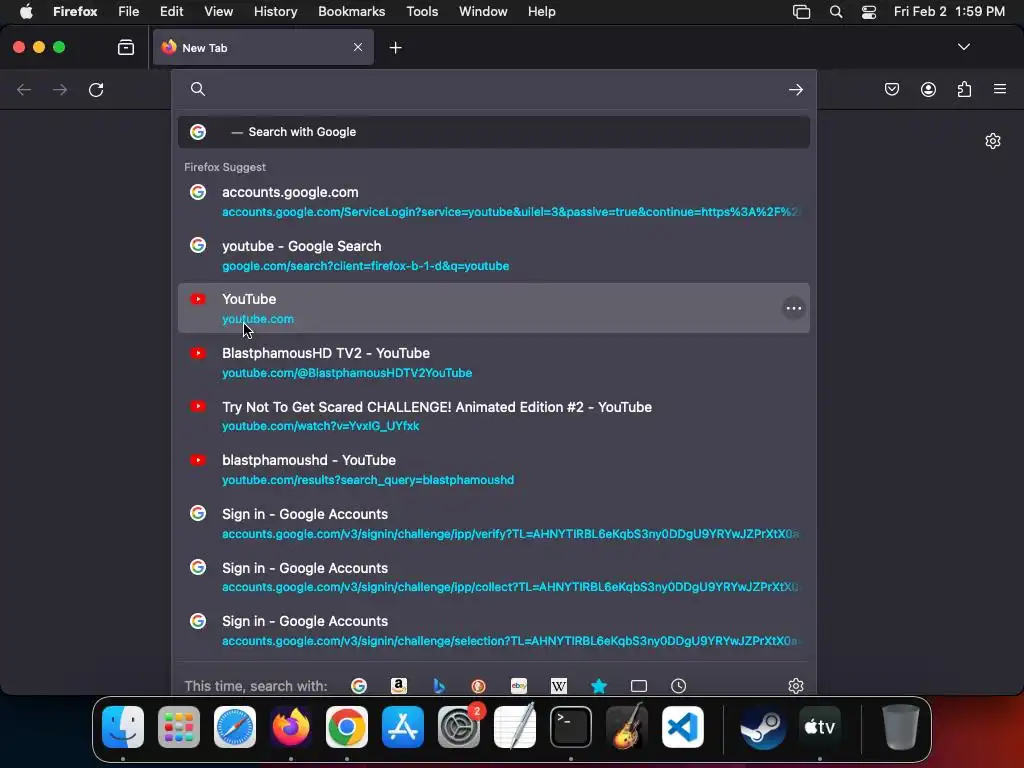Screen dimensions: 1024x768
Task: Open Sign in suggestion with ipp/verify URL
Action: tap(494, 524)
